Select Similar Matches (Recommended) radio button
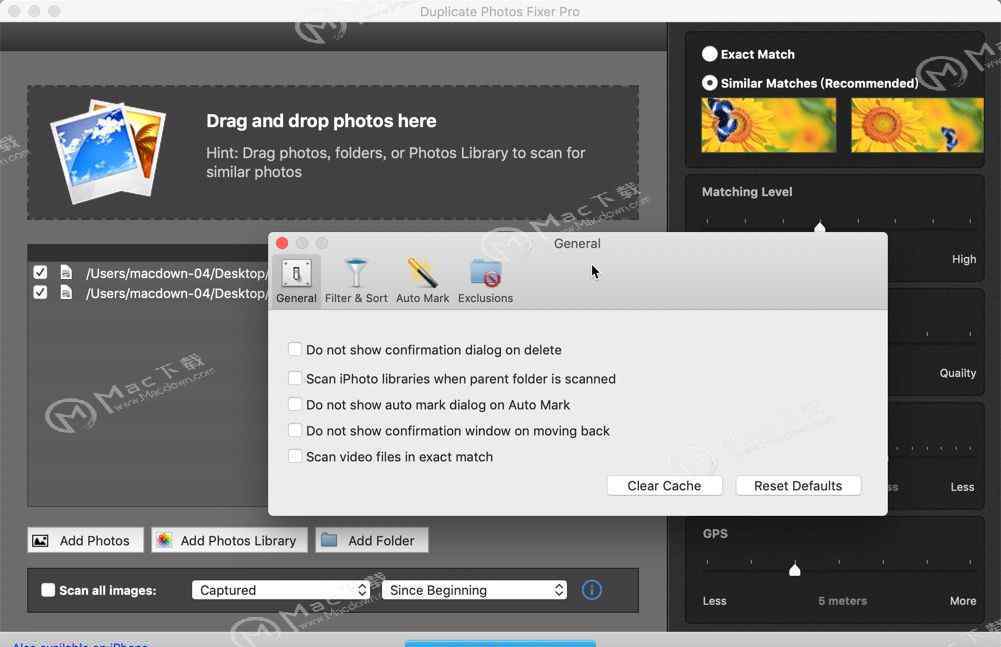 [x=709, y=83]
